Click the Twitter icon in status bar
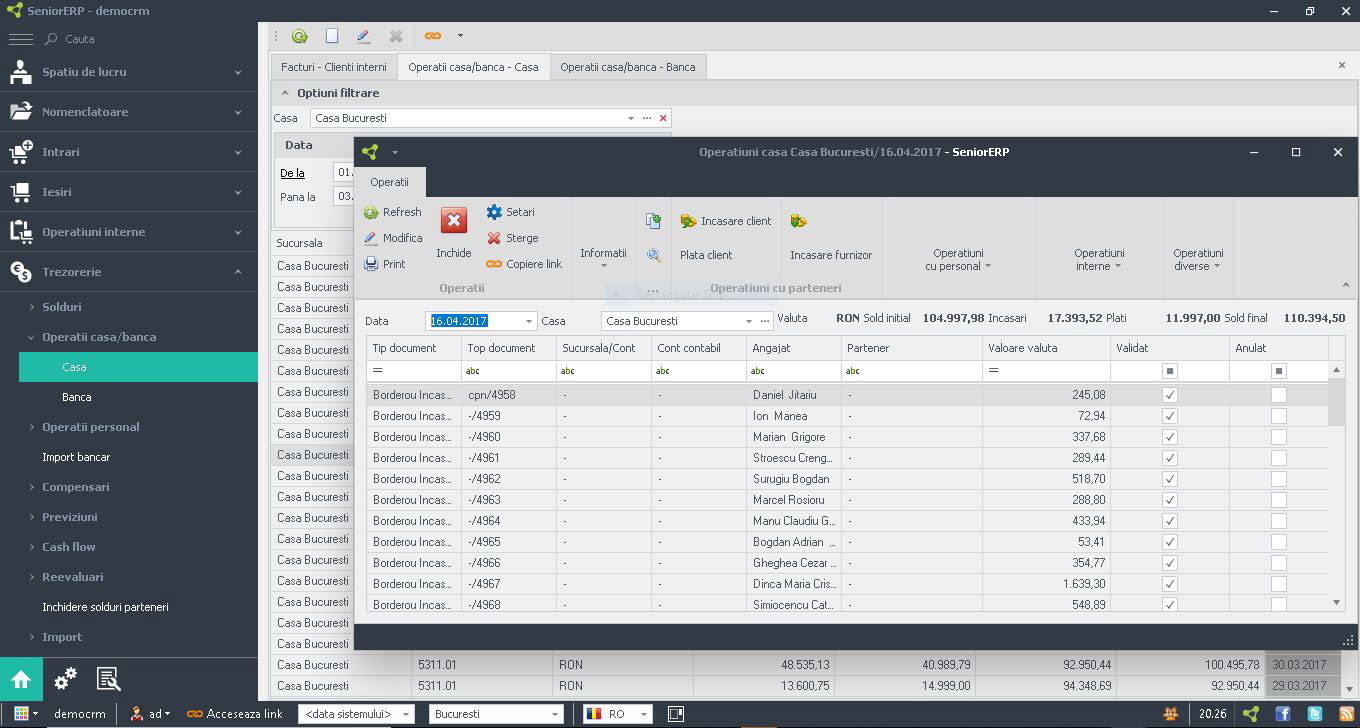1360x728 pixels. [x=1315, y=714]
